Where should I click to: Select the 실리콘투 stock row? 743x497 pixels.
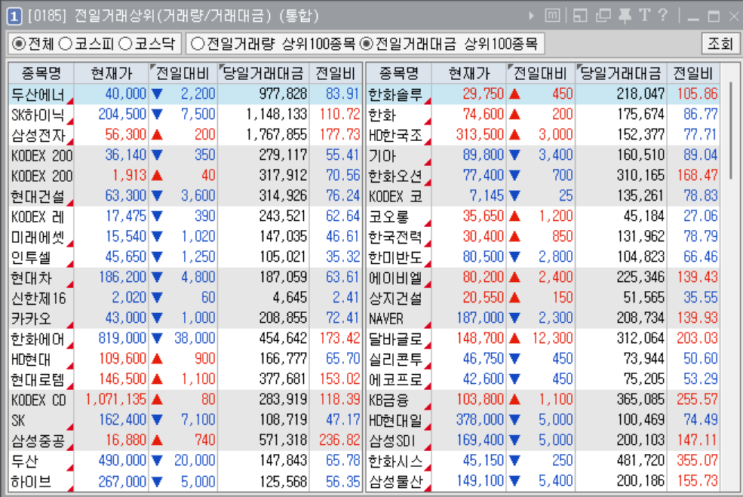(543, 359)
